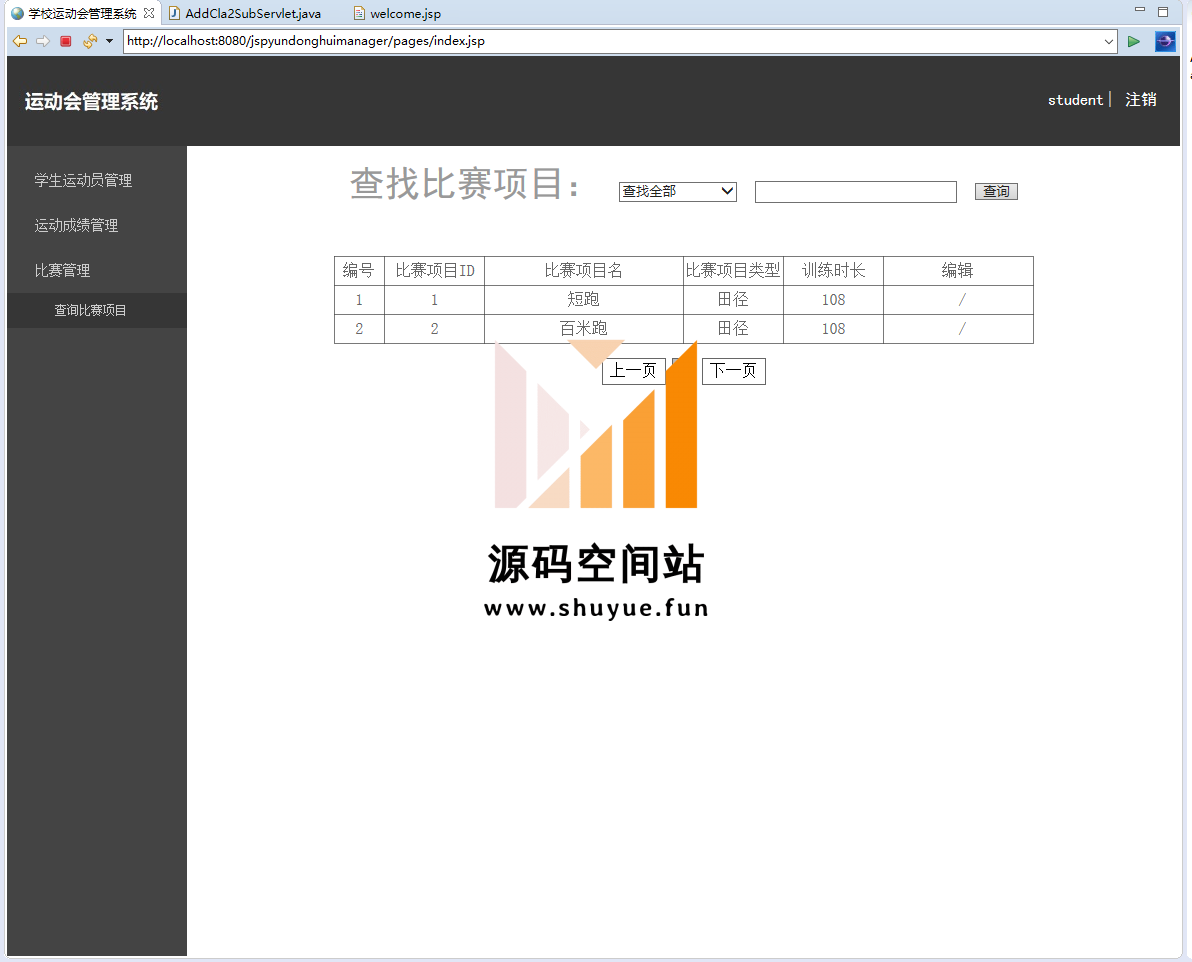Click 编辑 column header
Screen dimensions: 1192x962
pyautogui.click(x=958, y=271)
